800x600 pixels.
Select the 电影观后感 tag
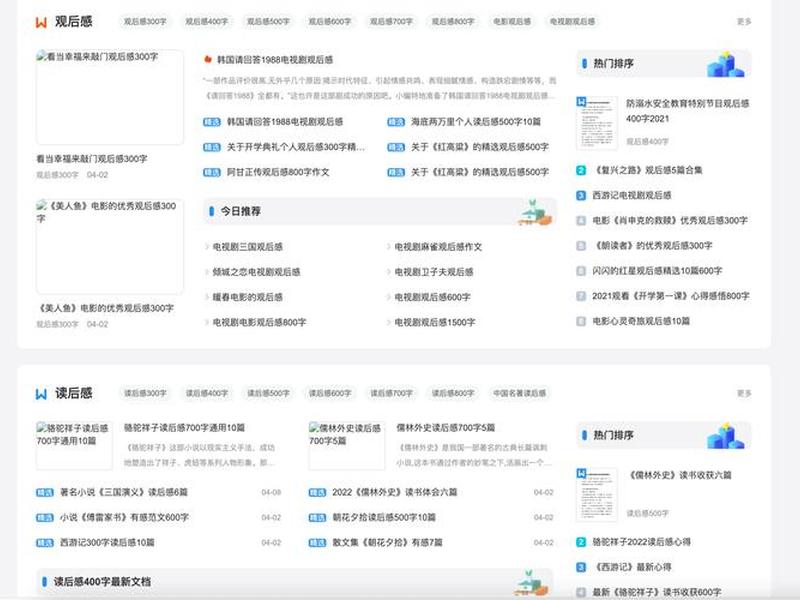click(512, 21)
